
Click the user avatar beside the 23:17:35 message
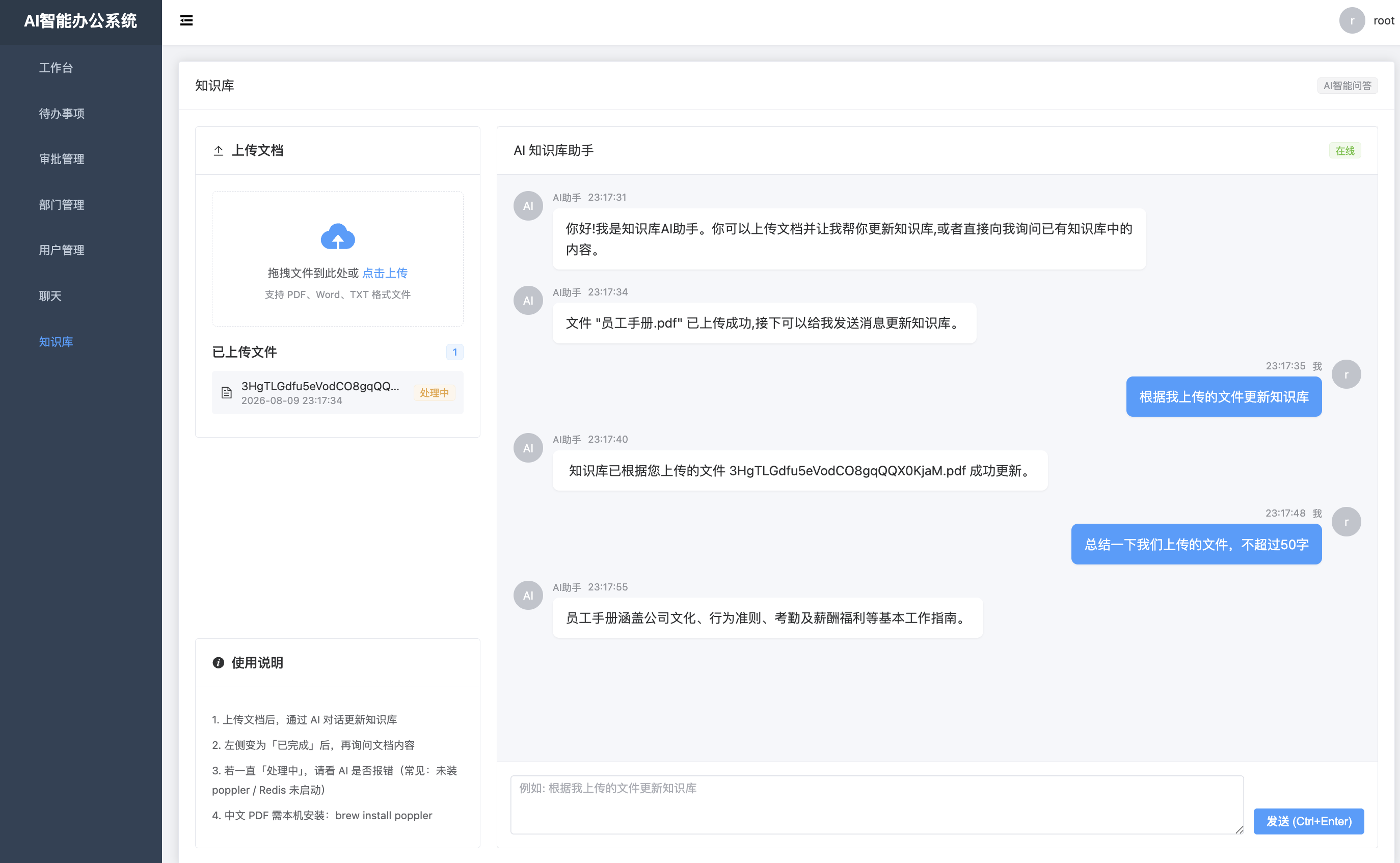pos(1346,374)
